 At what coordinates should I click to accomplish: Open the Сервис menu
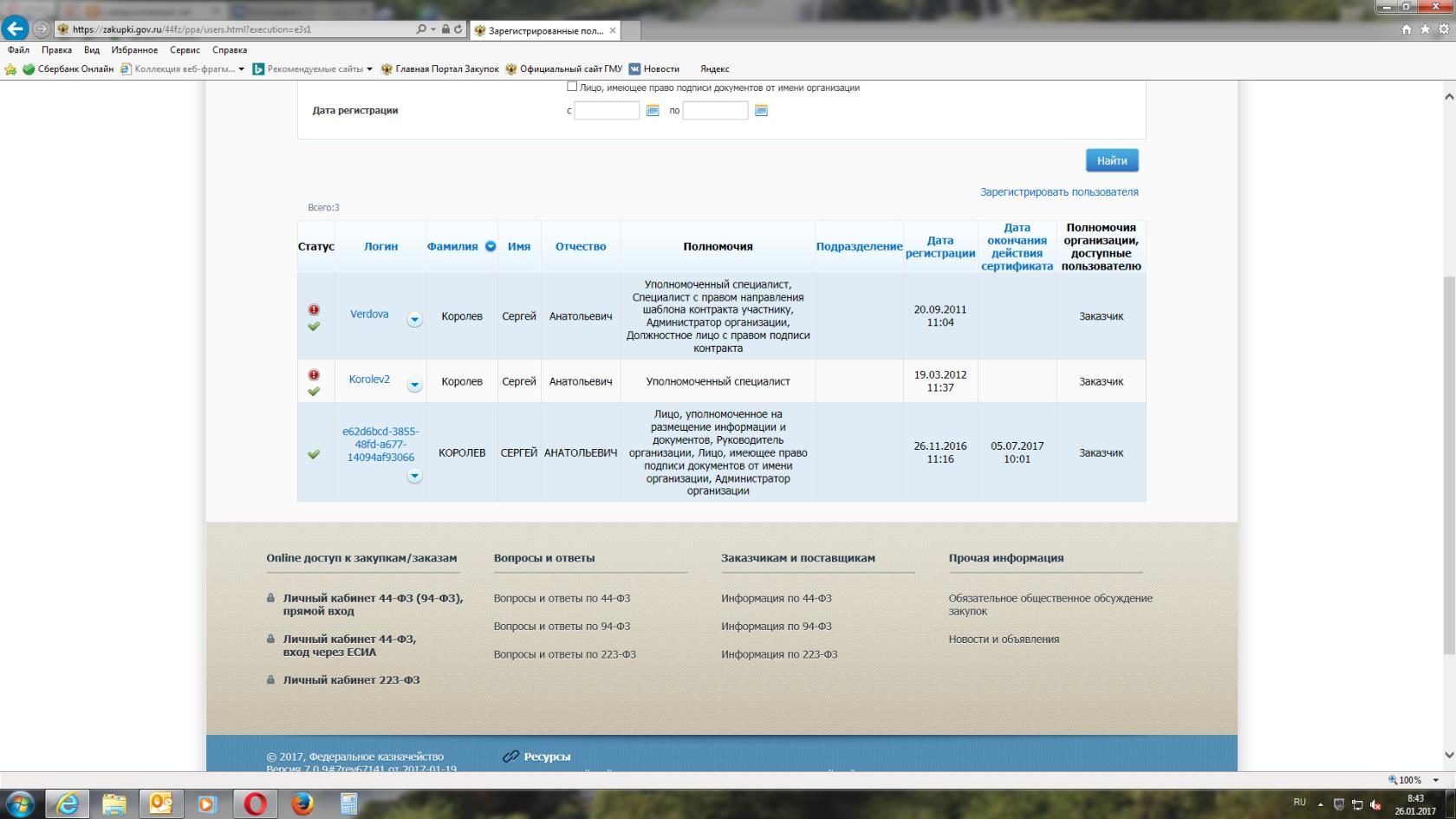click(x=185, y=50)
